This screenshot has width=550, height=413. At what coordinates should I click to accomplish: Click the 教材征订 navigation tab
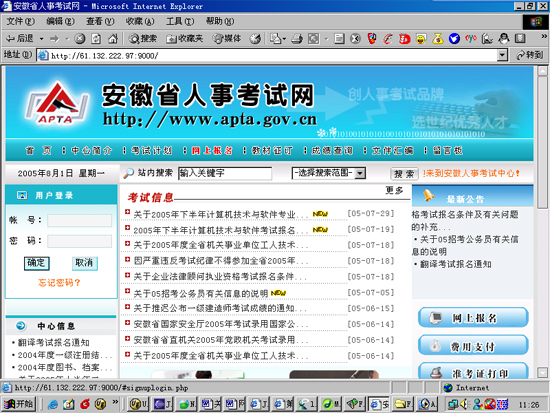click(272, 151)
